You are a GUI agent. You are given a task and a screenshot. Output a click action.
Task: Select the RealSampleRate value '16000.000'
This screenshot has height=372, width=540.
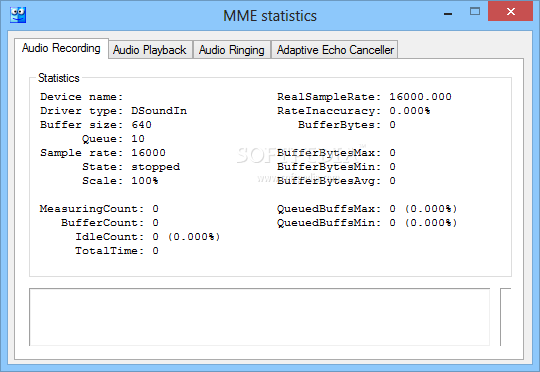(x=420, y=97)
